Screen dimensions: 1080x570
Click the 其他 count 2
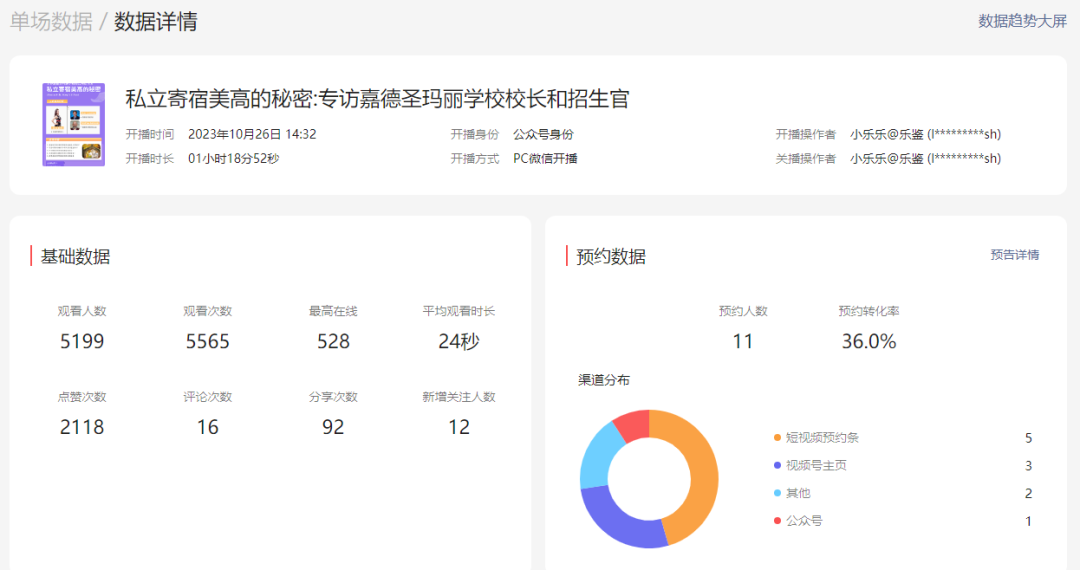(x=1028, y=493)
